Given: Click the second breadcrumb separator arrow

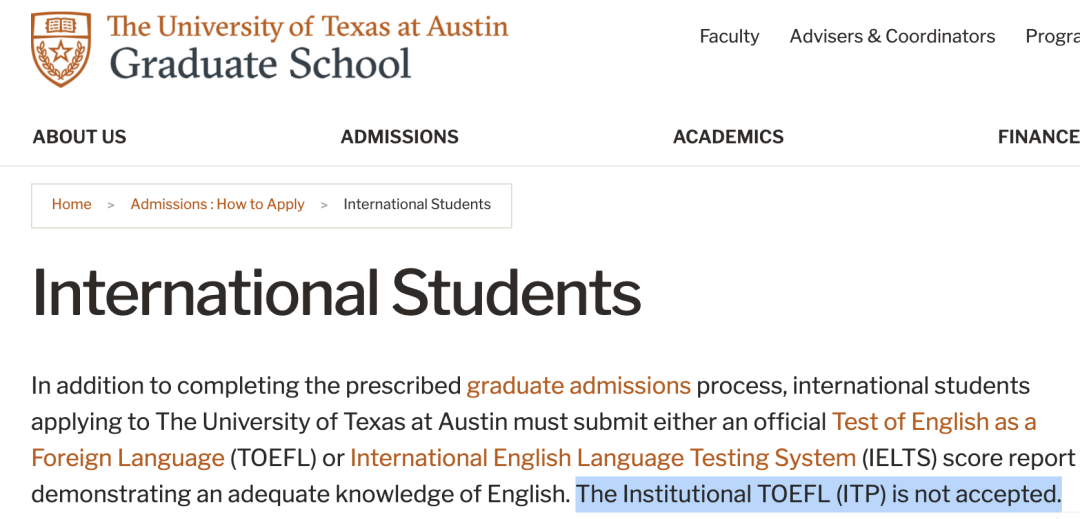Looking at the screenshot, I should pos(324,205).
